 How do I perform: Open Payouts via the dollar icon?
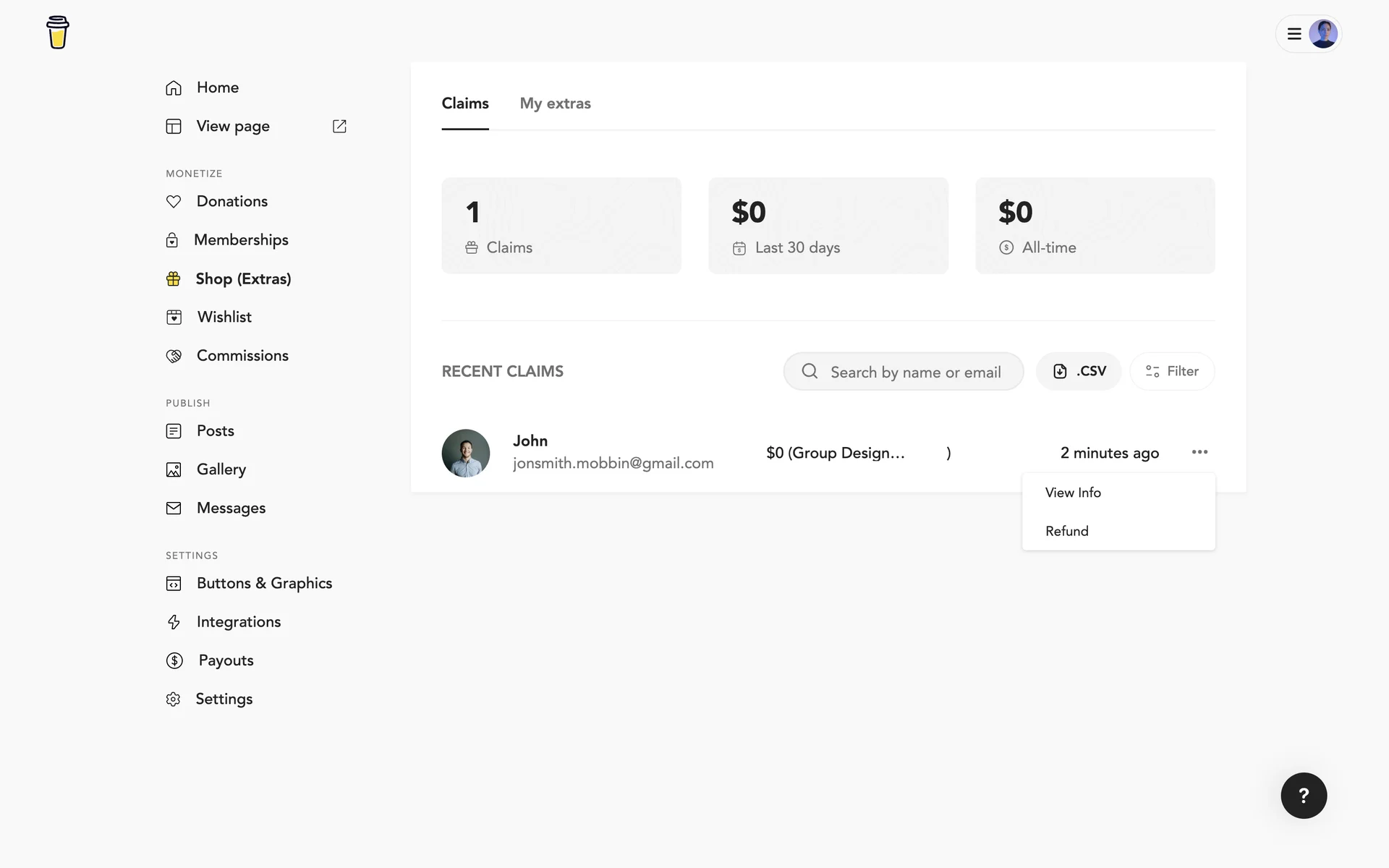coord(174,660)
